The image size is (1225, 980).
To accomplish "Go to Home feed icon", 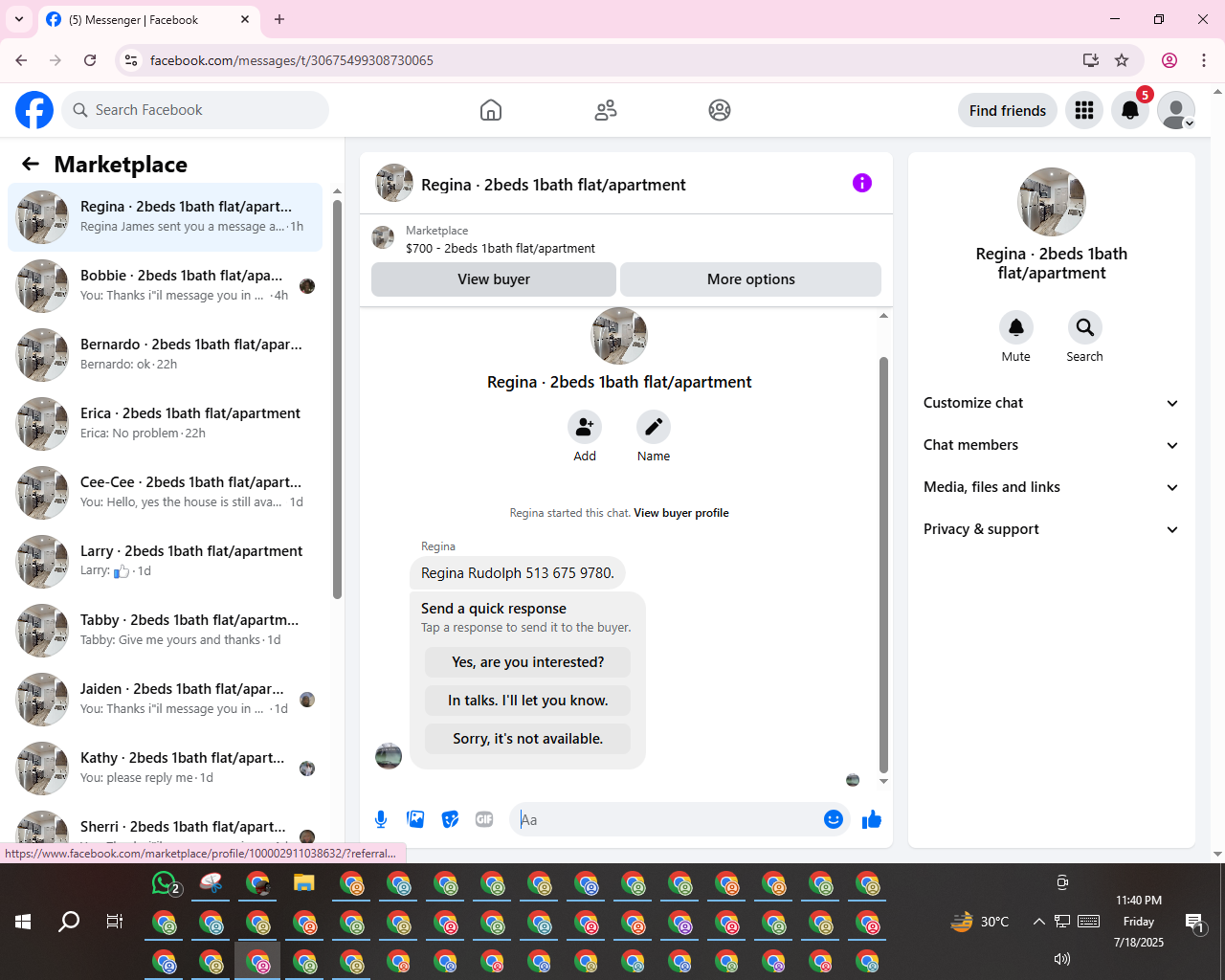I will click(491, 110).
